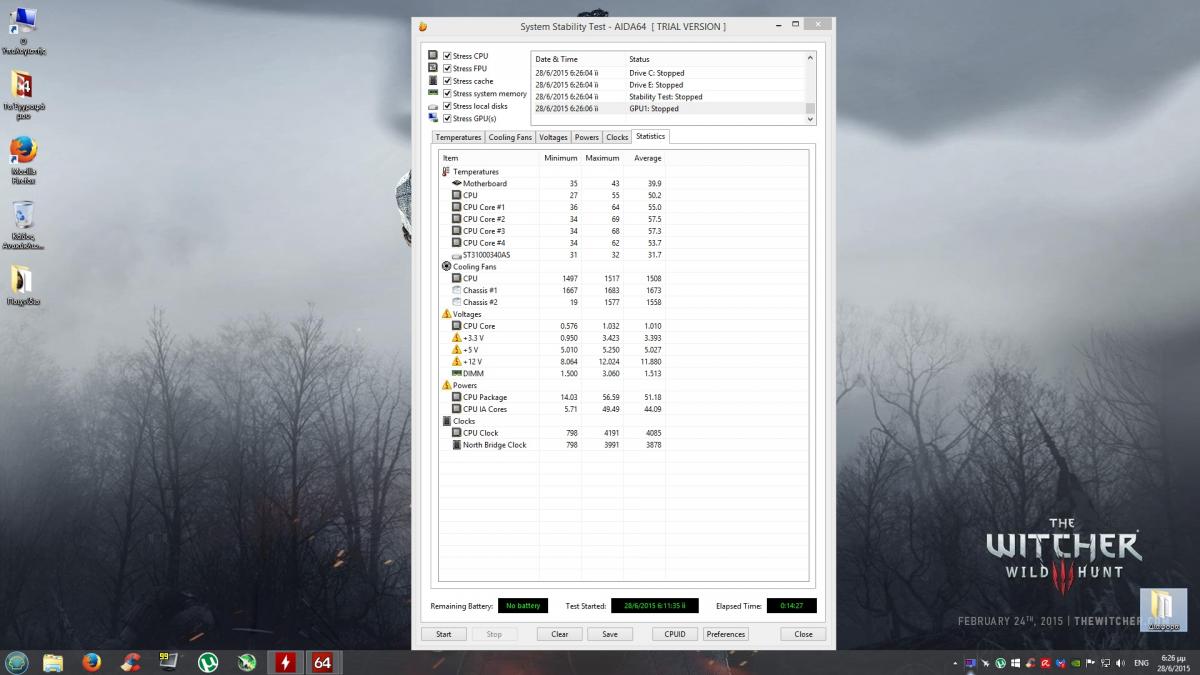Open uTorrent from the taskbar
Image resolution: width=1200 pixels, height=675 pixels.
point(208,662)
